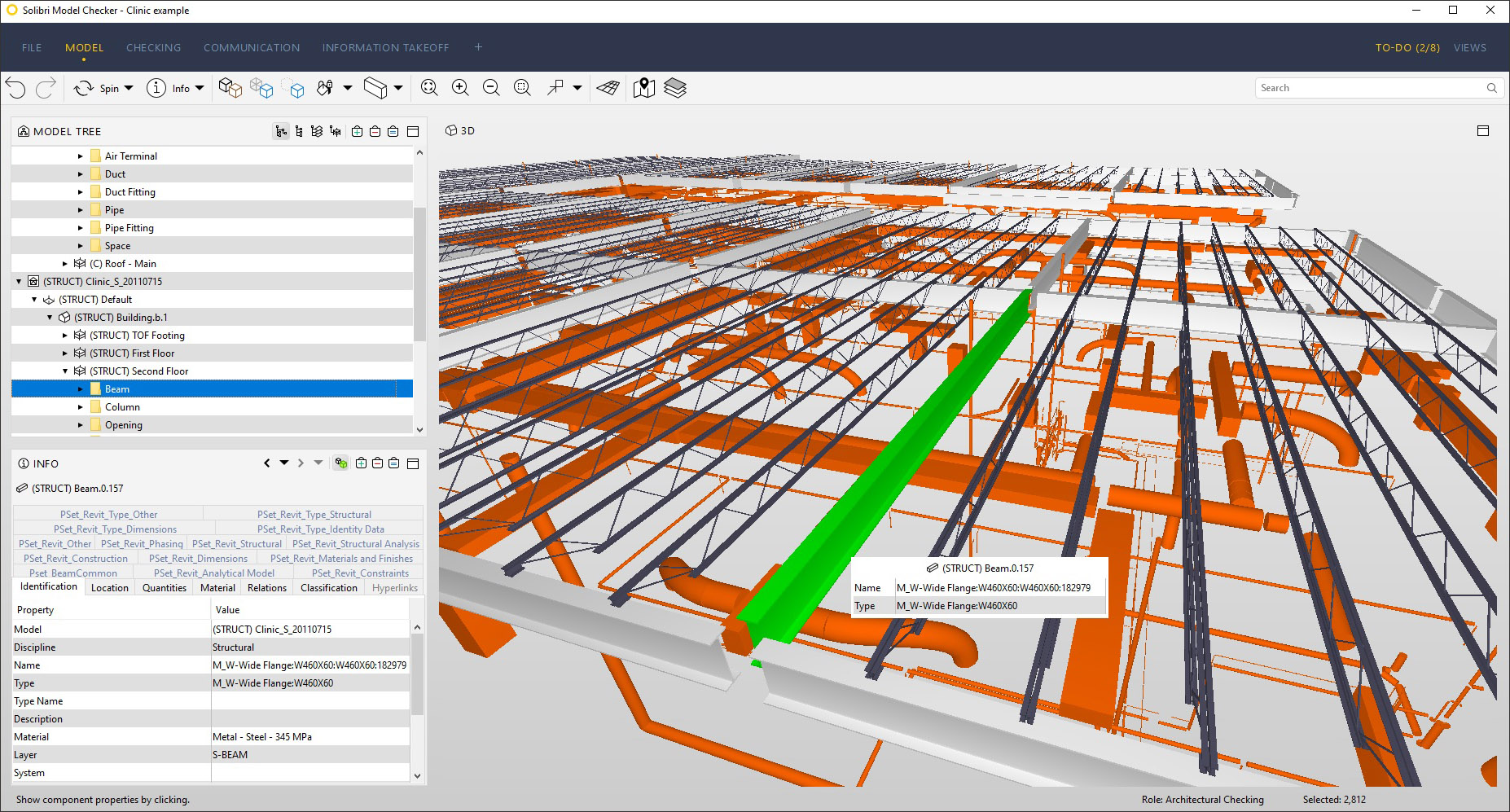Go back to previous component in Info
The image size is (1510, 812).
(x=267, y=463)
